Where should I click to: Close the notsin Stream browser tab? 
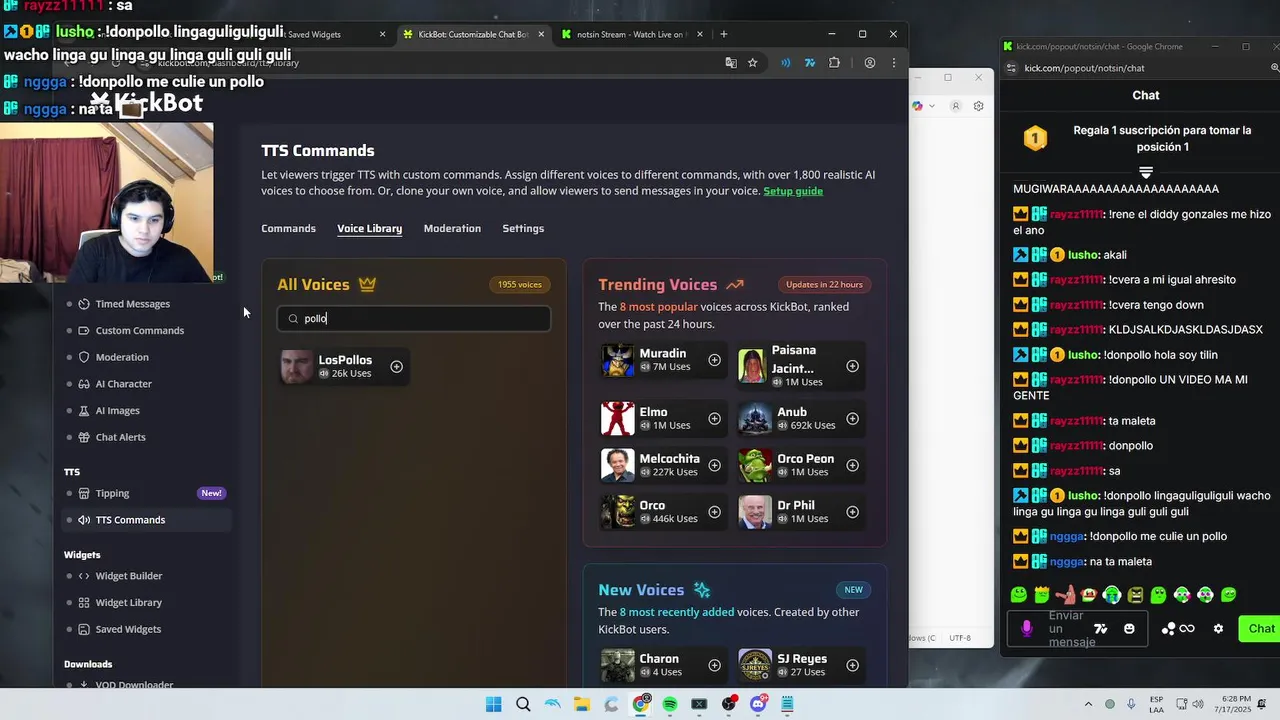click(699, 34)
